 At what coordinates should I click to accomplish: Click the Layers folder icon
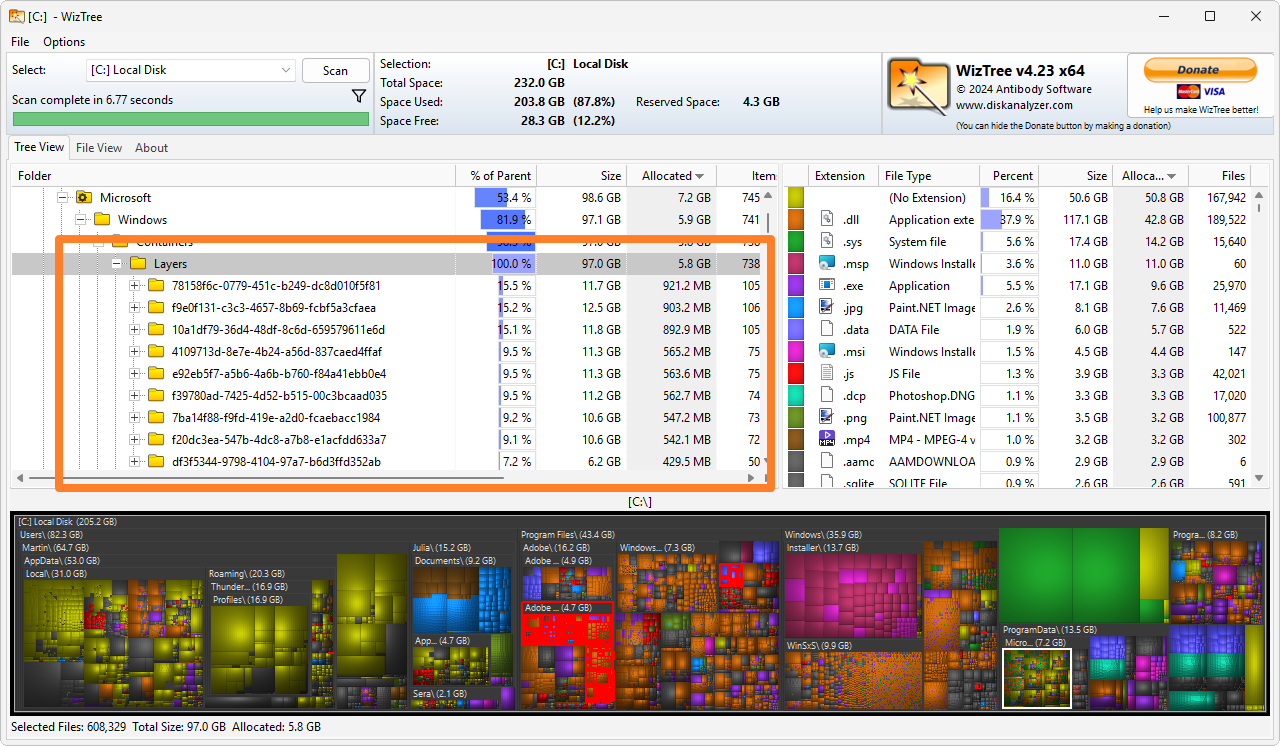[138, 263]
